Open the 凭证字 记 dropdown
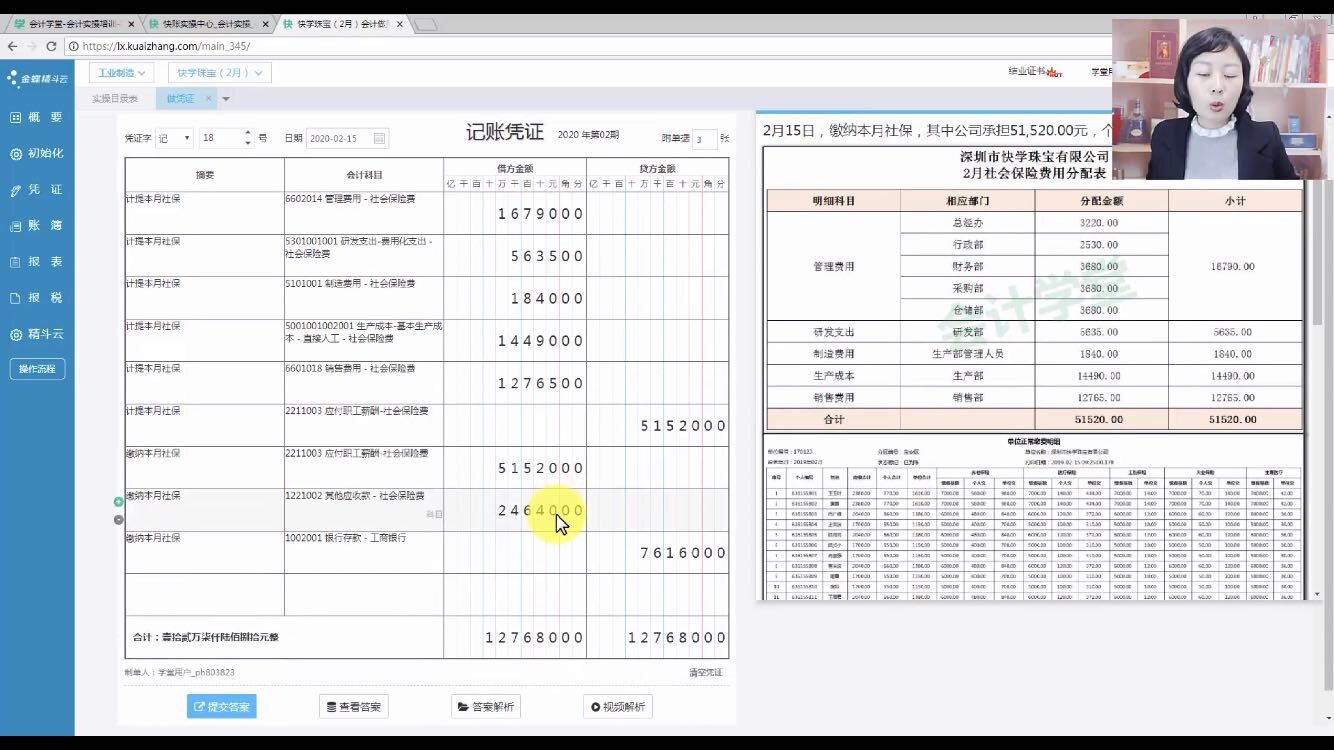Screen dimensions: 1334x750 174,138
